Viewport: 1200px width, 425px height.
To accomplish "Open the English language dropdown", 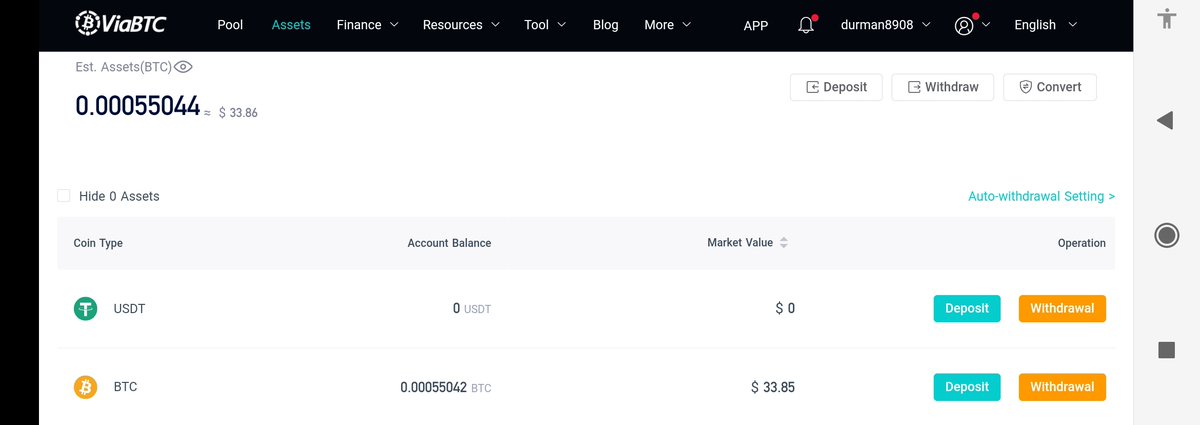I will click(1046, 25).
